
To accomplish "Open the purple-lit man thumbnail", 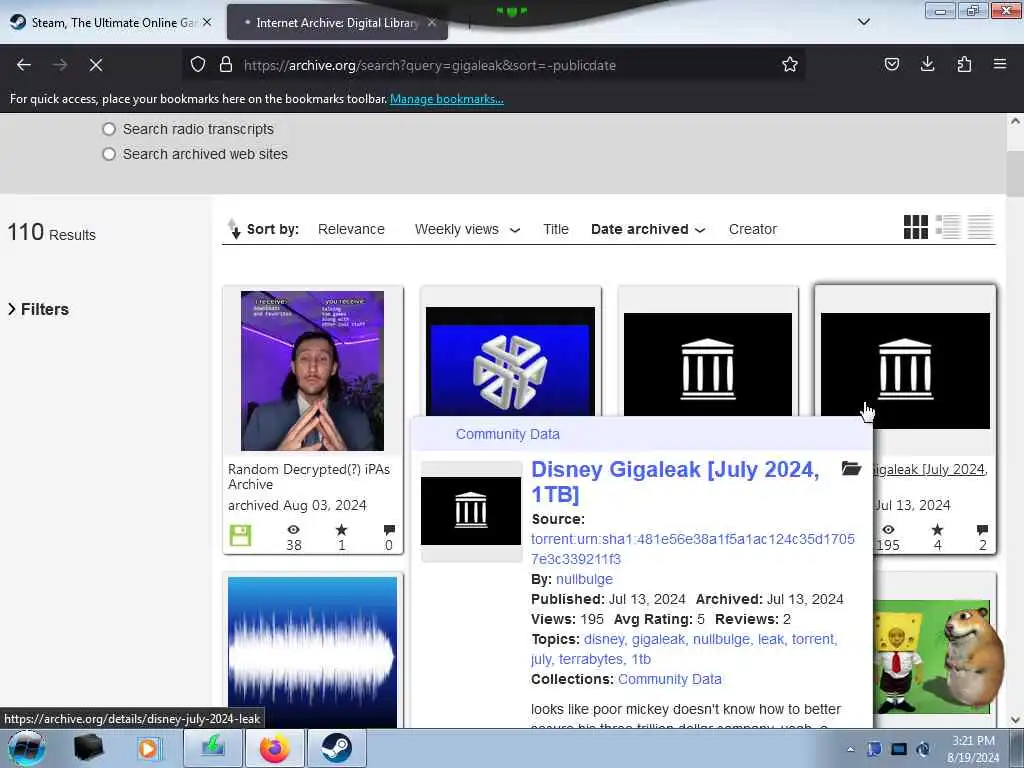I will pyautogui.click(x=312, y=371).
